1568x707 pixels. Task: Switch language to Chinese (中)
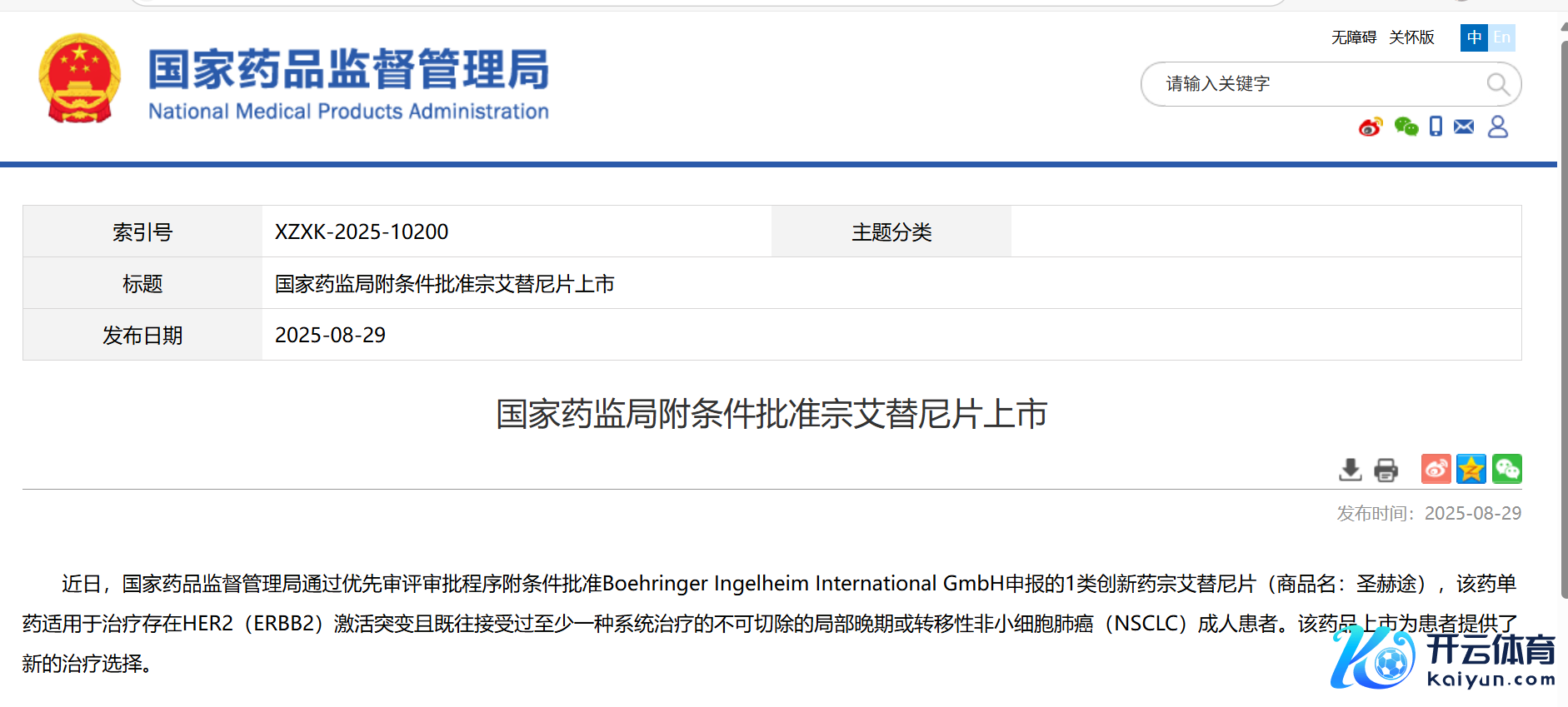point(1474,37)
